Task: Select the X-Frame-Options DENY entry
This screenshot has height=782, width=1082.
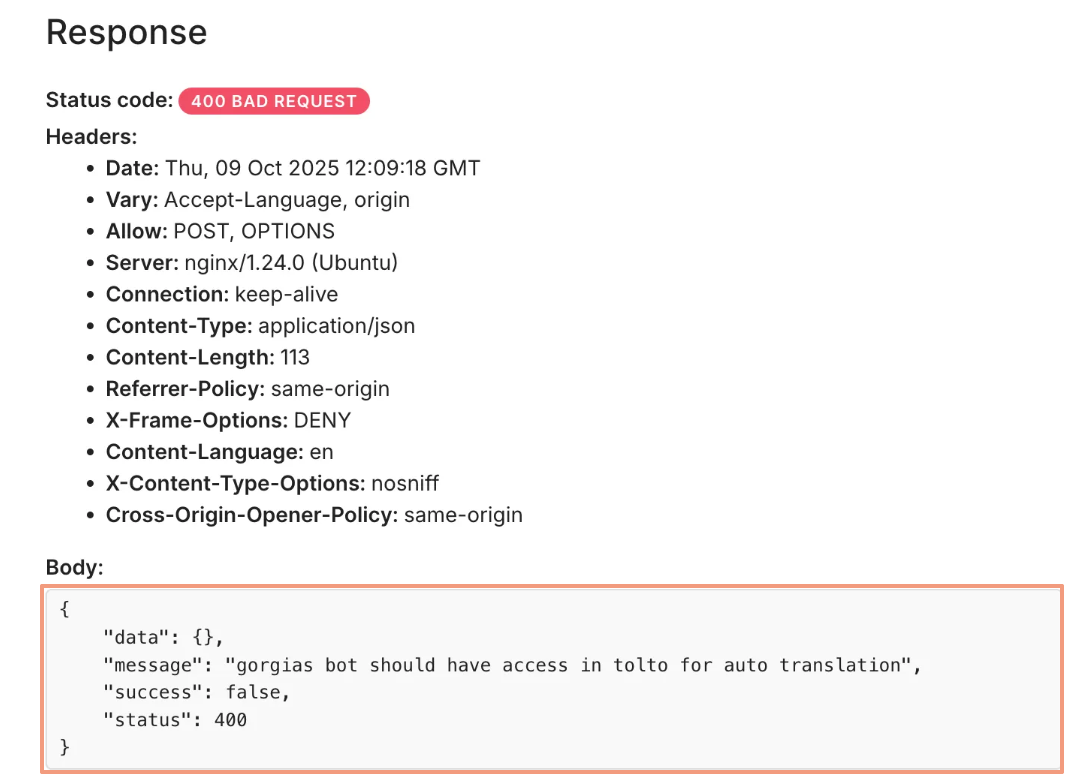Action: (x=229, y=420)
